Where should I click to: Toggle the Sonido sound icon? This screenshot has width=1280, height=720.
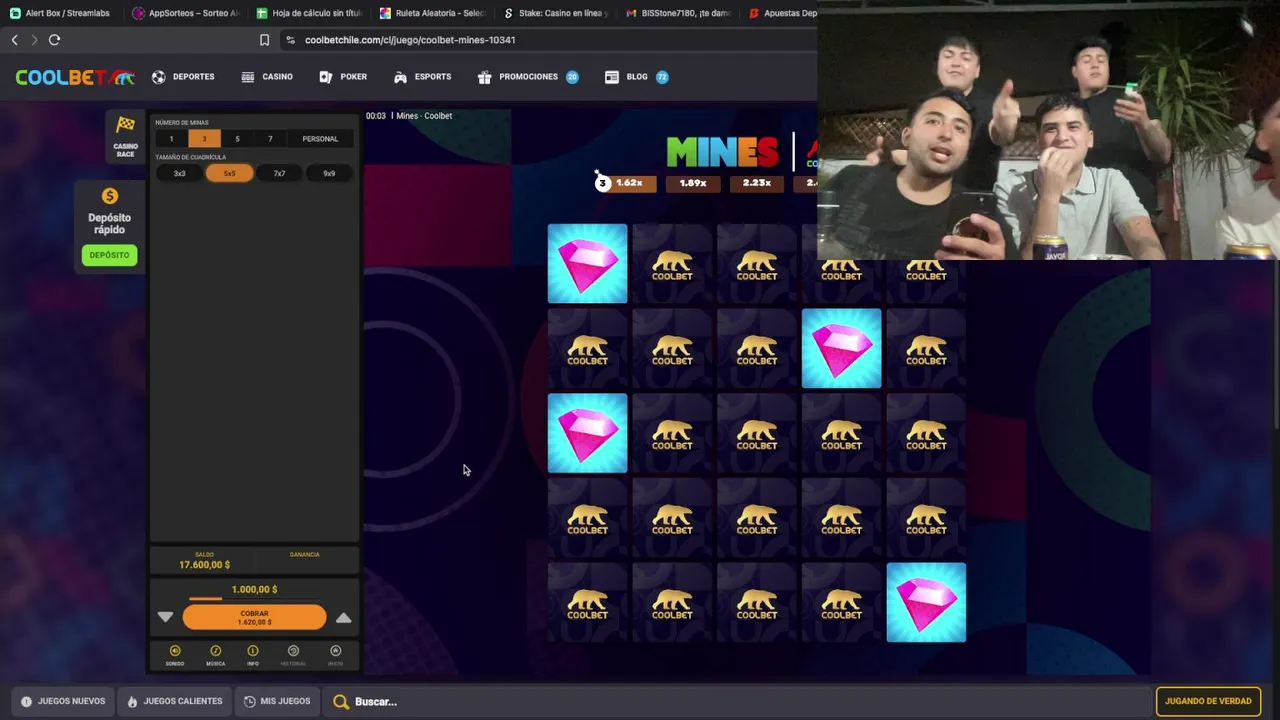175,651
